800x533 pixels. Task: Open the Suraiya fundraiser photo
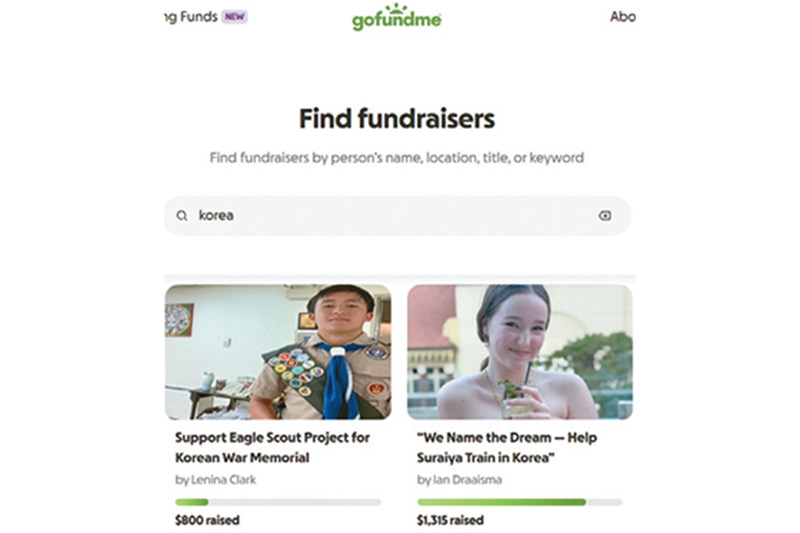tap(520, 352)
